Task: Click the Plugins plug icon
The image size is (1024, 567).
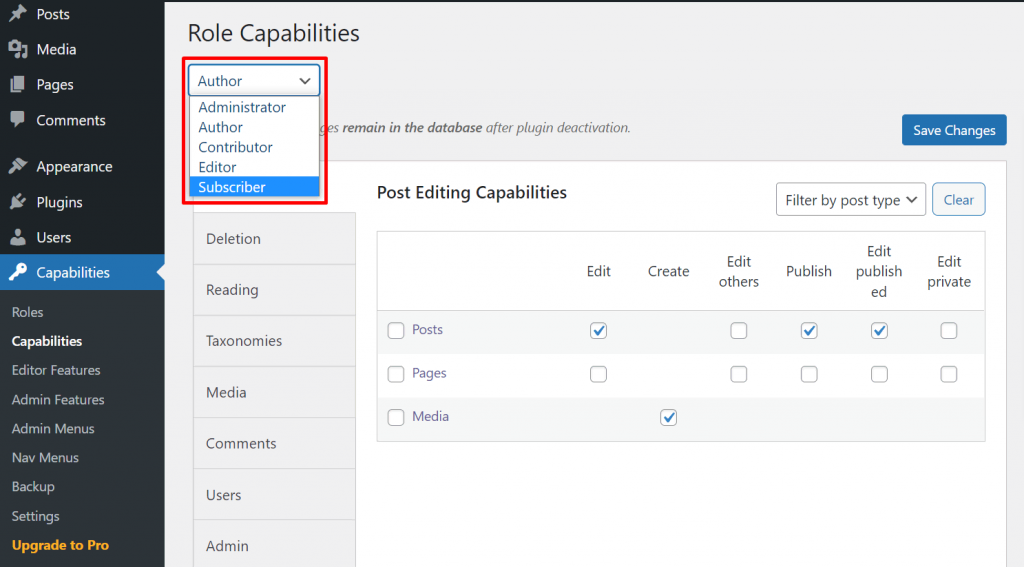Action: (17, 202)
